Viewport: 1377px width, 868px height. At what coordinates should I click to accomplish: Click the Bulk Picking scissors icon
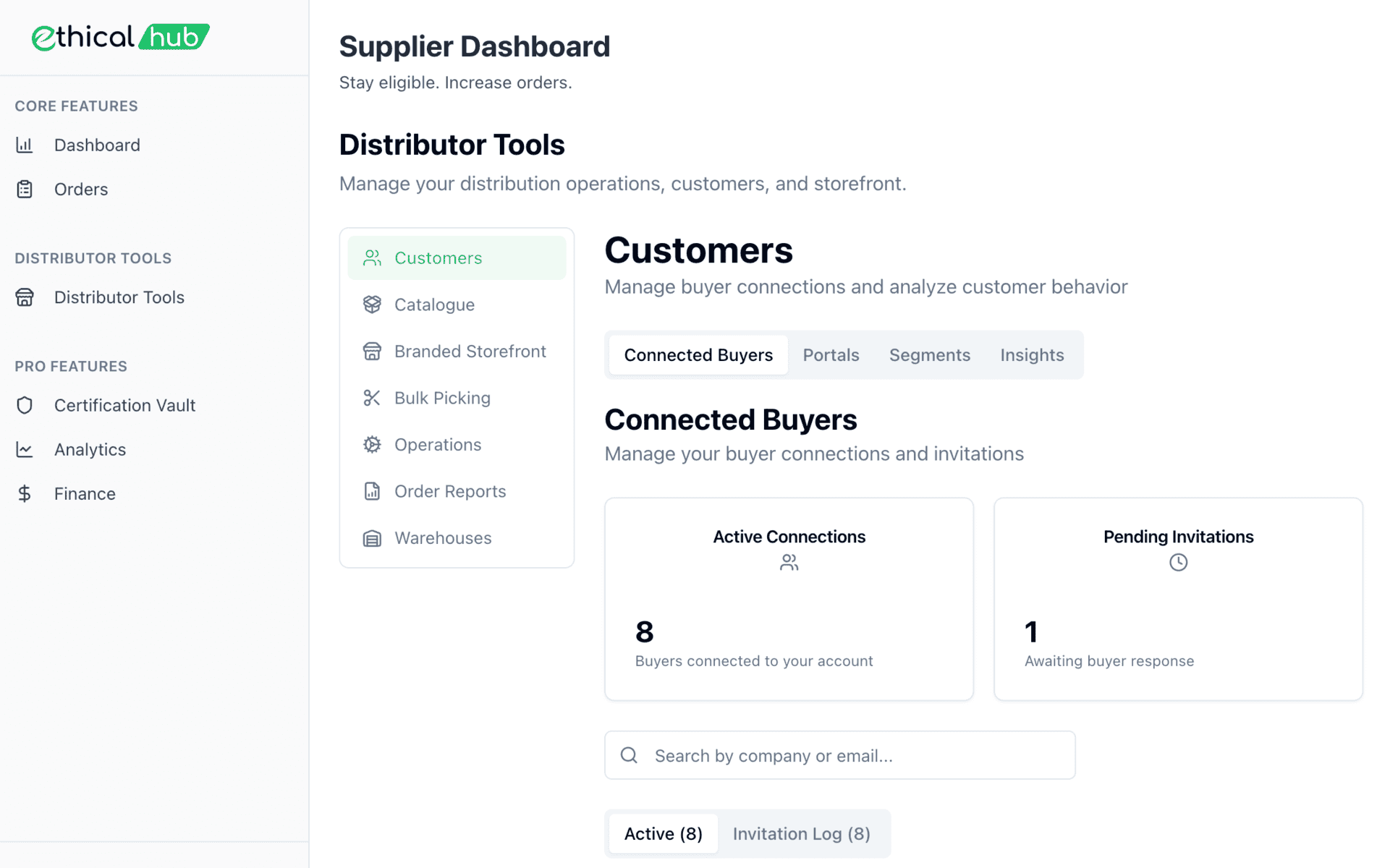(x=372, y=398)
